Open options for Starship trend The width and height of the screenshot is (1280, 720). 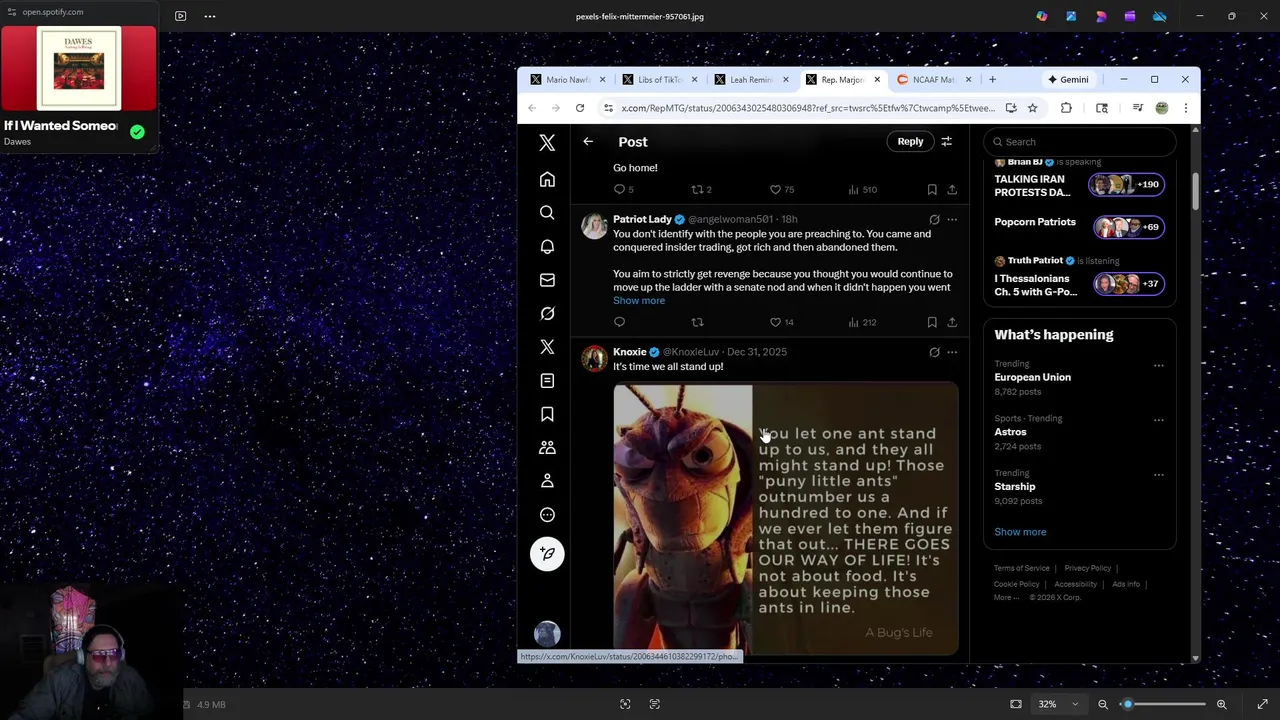tap(1159, 475)
